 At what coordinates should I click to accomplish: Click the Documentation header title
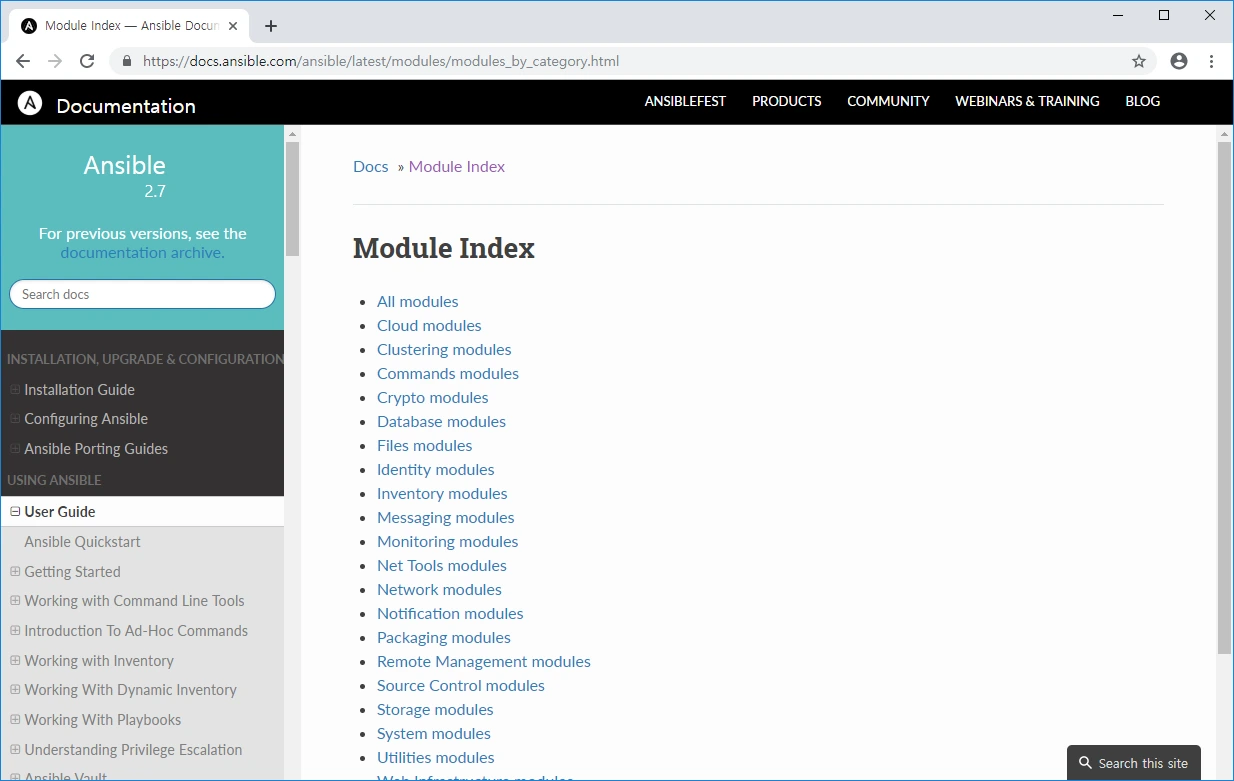pyautogui.click(x=126, y=106)
